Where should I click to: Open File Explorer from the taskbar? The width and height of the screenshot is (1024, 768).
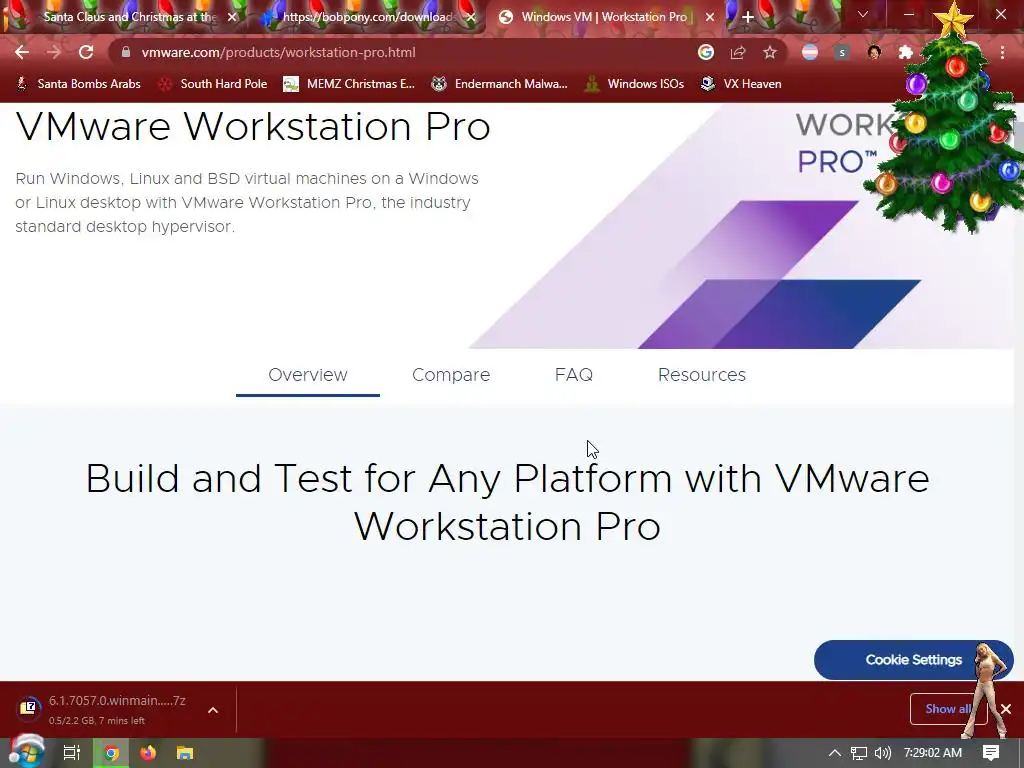185,753
